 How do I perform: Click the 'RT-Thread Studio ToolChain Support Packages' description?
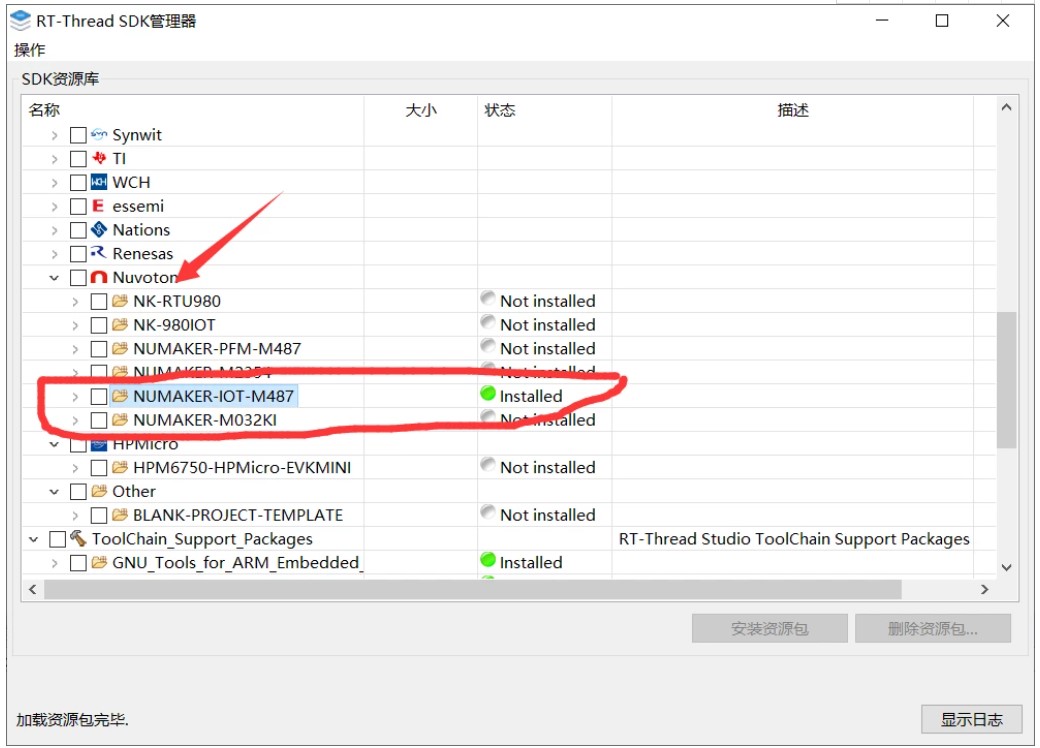coord(794,539)
